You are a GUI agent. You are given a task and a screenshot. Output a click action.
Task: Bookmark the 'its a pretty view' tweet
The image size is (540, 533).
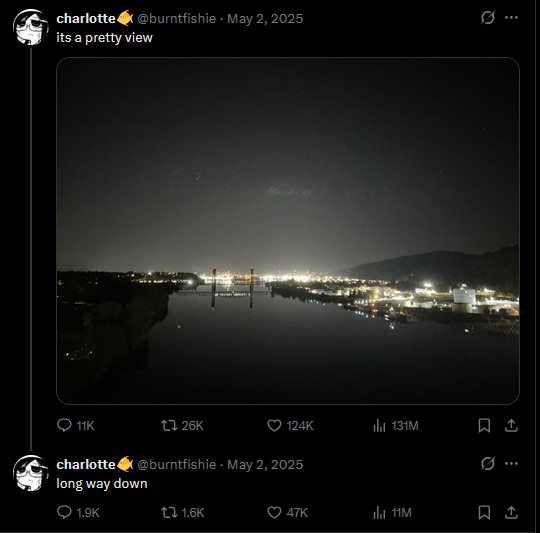[x=484, y=426]
